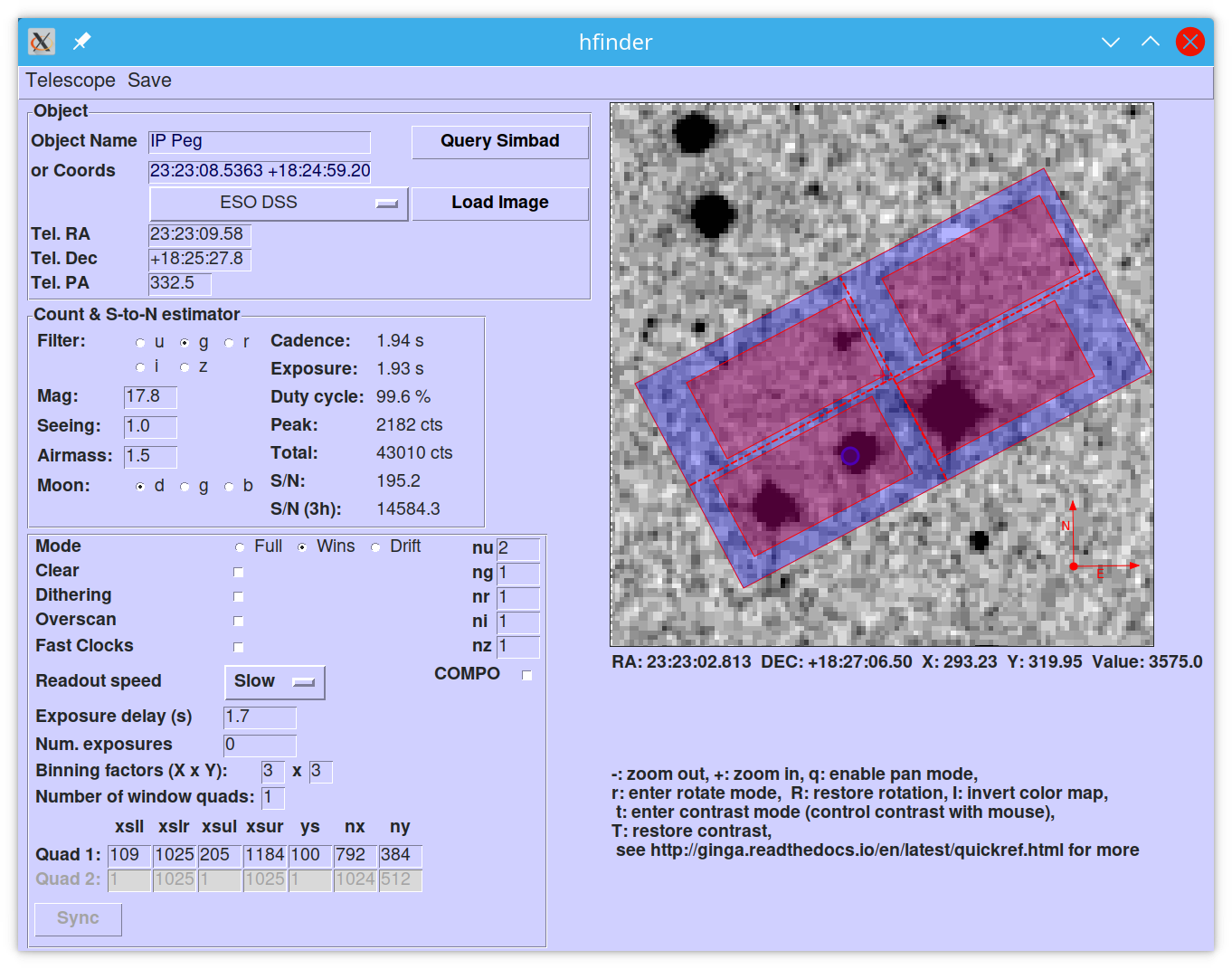
Task: Click the X11 application icon in title bar
Action: pyautogui.click(x=42, y=42)
